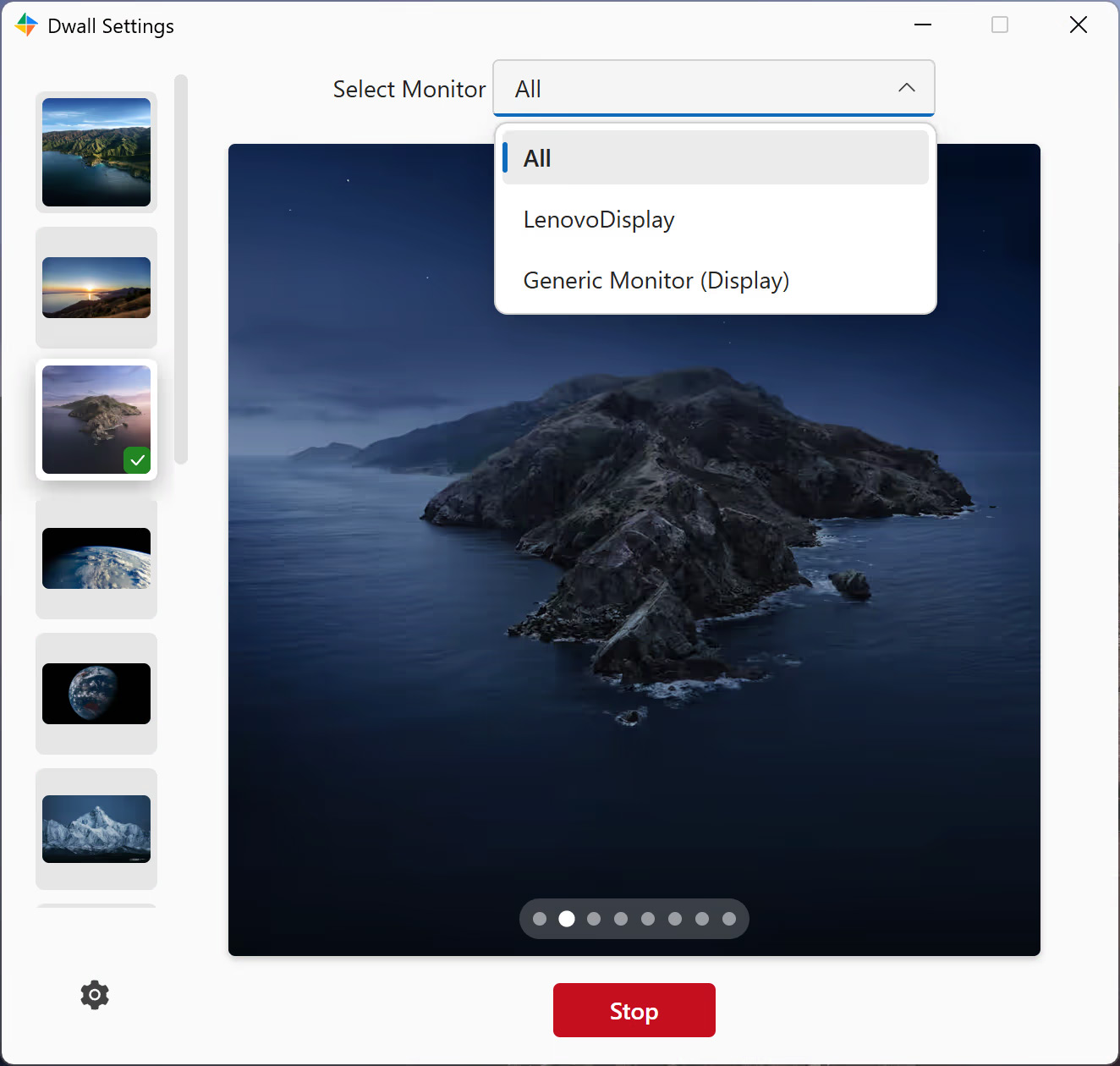Jump to third image indicator dot

(594, 919)
